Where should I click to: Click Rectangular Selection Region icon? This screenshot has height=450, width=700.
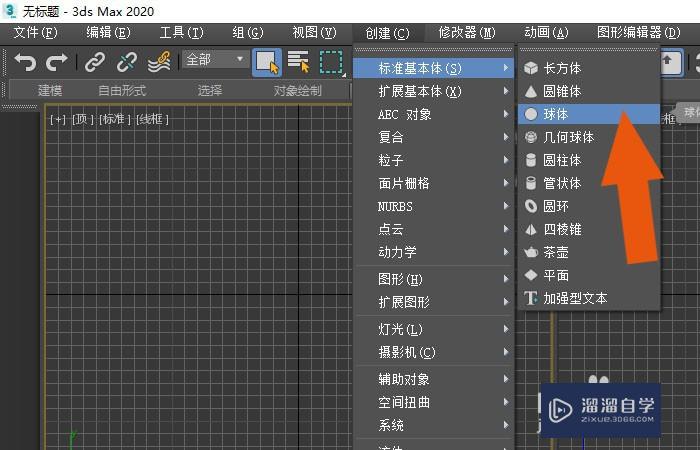pyautogui.click(x=331, y=62)
